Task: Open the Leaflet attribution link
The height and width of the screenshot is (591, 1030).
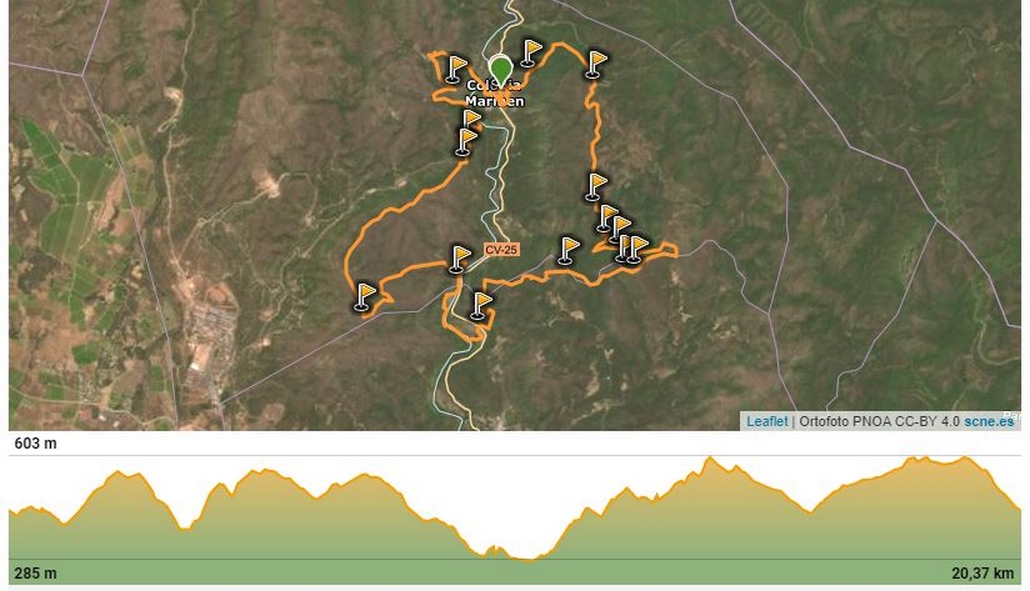Action: pos(767,422)
